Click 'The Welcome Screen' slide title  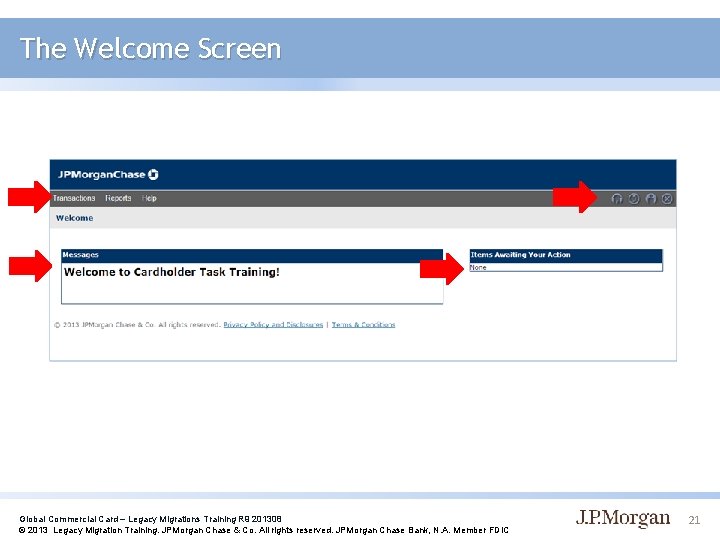(151, 48)
